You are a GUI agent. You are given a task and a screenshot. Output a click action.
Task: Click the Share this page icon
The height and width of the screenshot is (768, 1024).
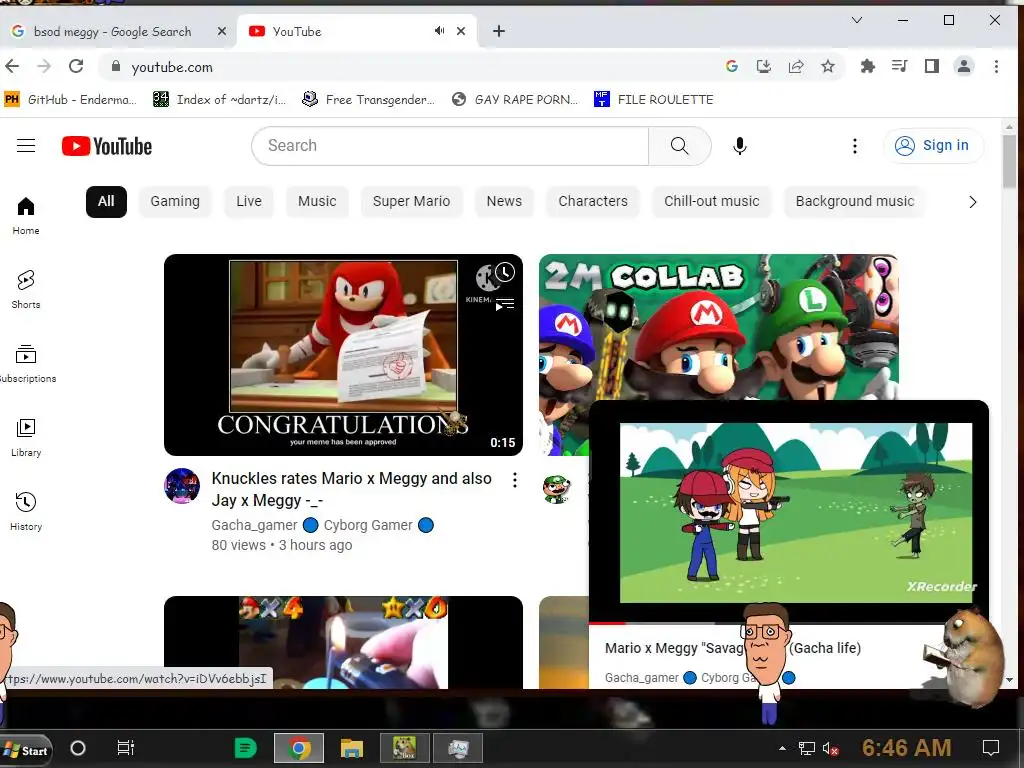pyautogui.click(x=795, y=66)
